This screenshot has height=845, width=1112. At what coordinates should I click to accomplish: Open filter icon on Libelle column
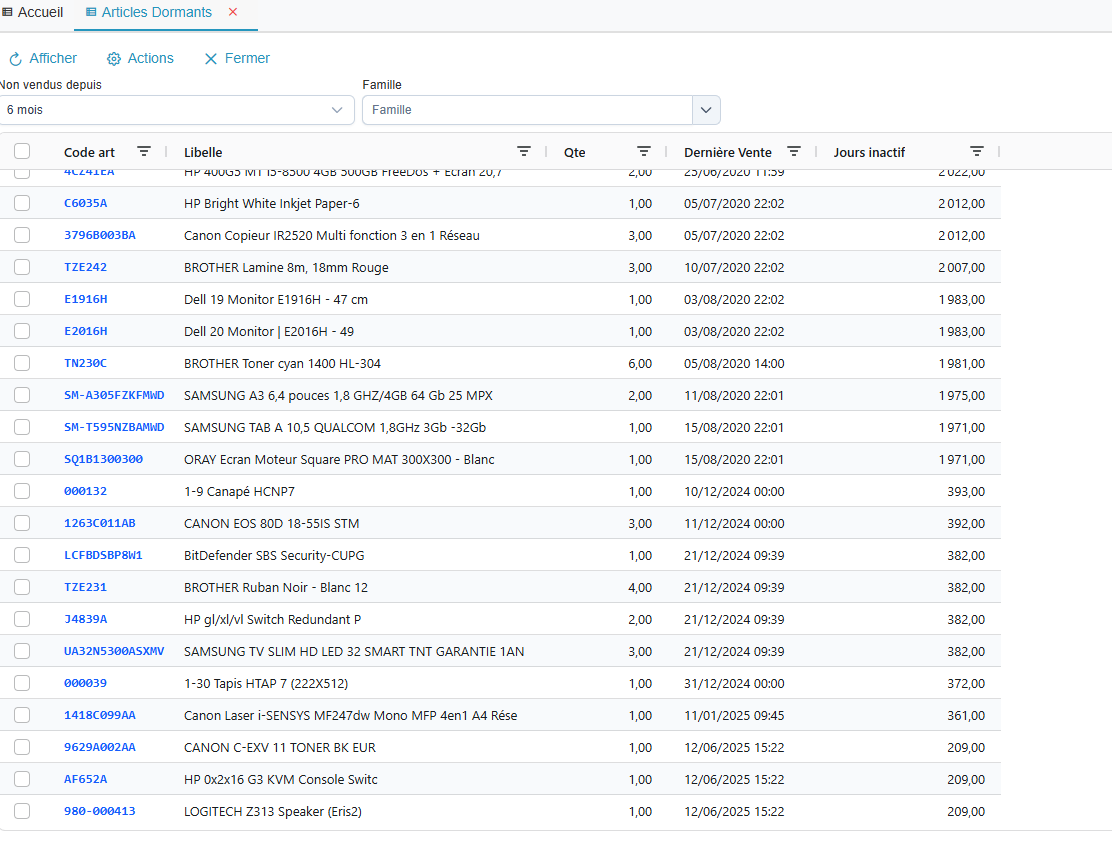524,152
